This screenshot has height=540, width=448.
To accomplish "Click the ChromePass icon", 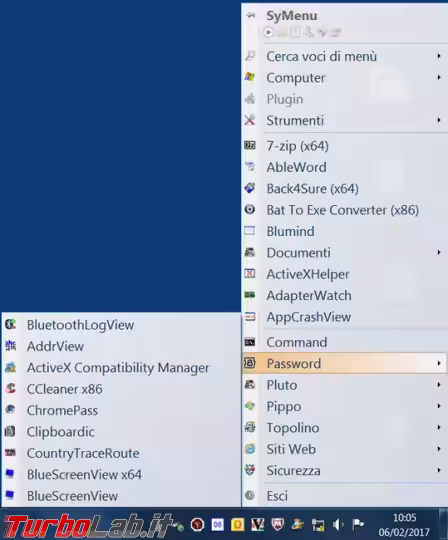I will pos(11,410).
